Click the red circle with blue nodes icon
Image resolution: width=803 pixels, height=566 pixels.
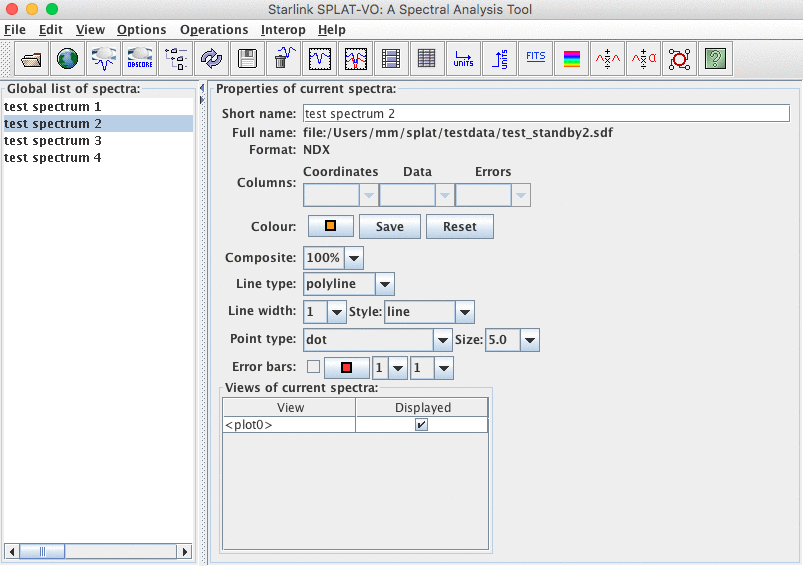(679, 59)
